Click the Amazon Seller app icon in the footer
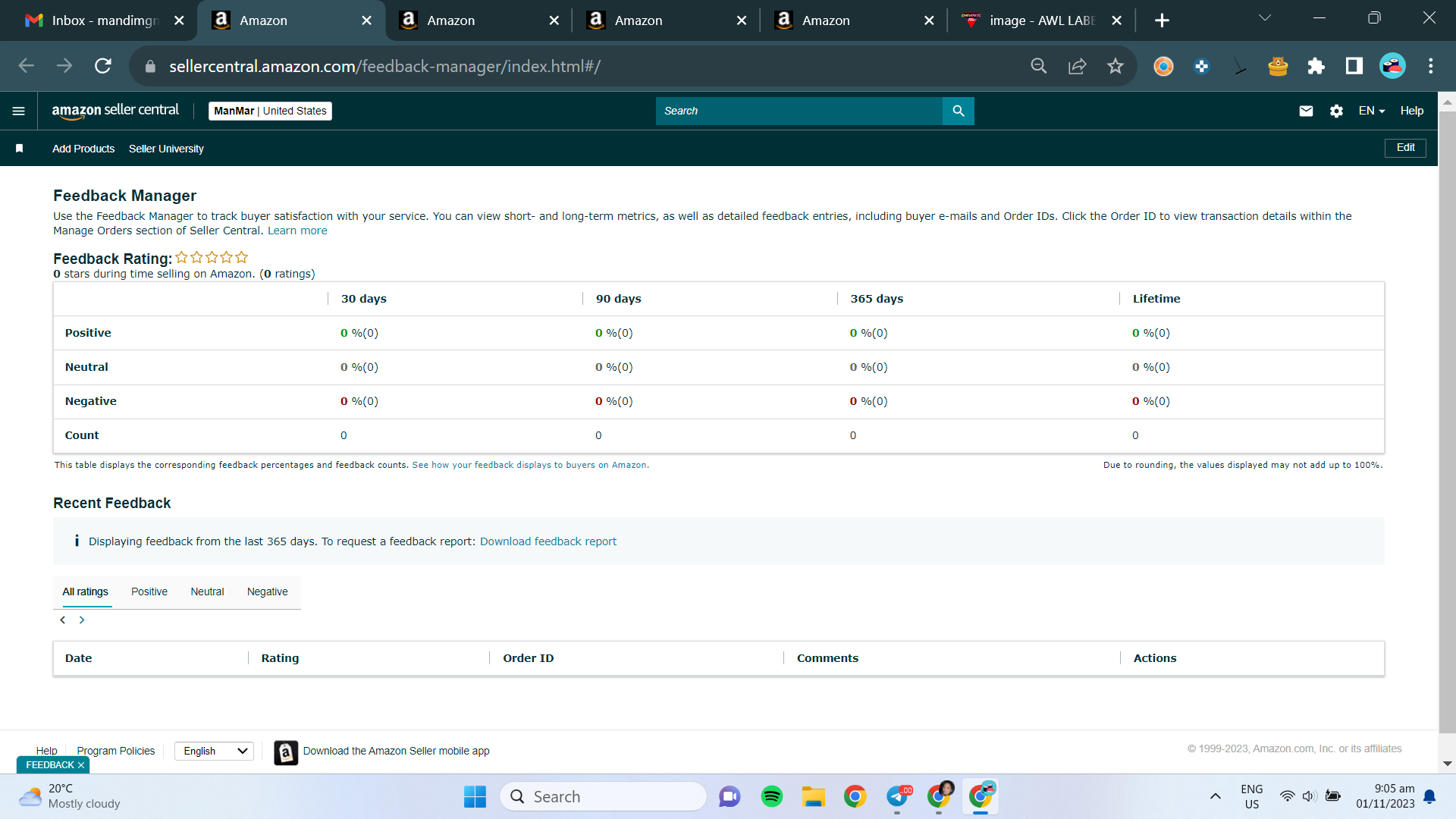The image size is (1456, 819). [286, 752]
